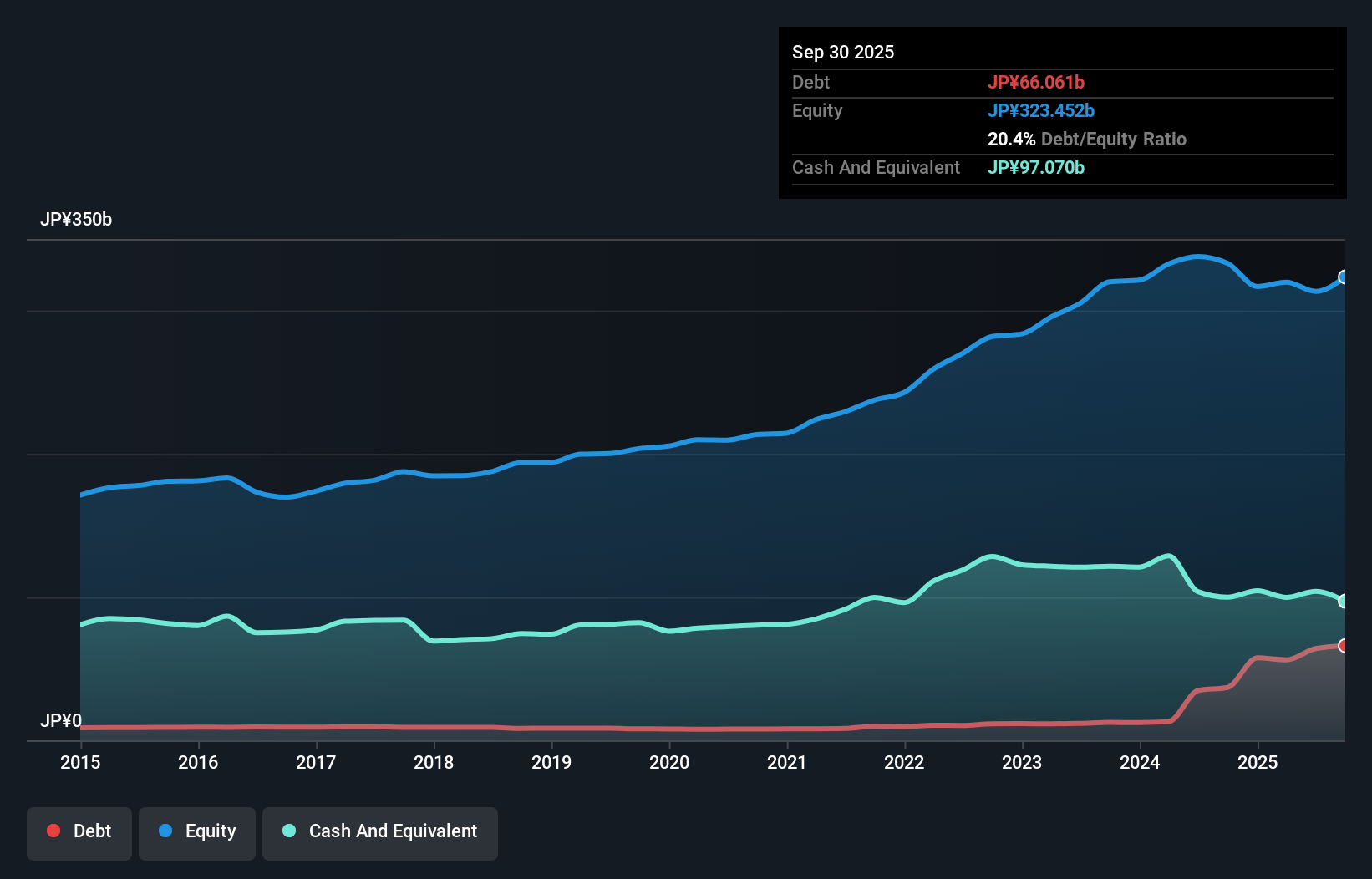Click the 20.4% Debt/Equity Ratio text
Image resolution: width=1372 pixels, height=879 pixels.
1087,139
